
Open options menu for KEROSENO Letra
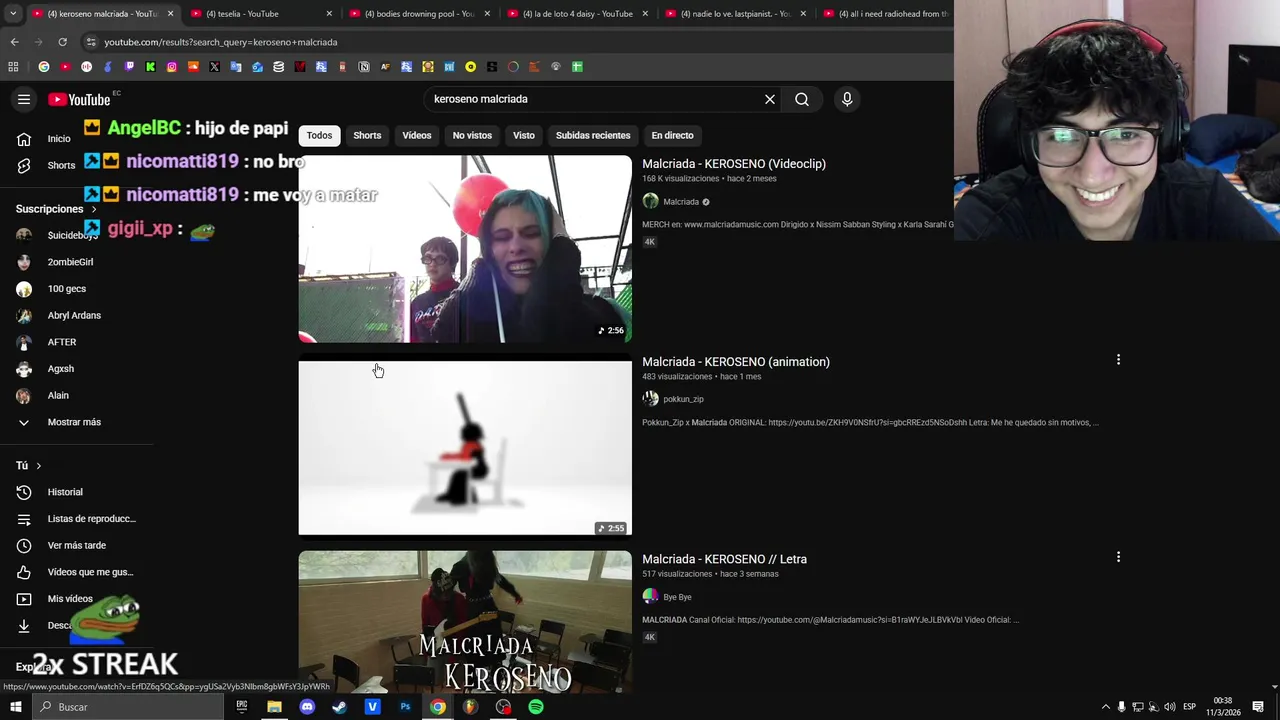(x=1118, y=557)
